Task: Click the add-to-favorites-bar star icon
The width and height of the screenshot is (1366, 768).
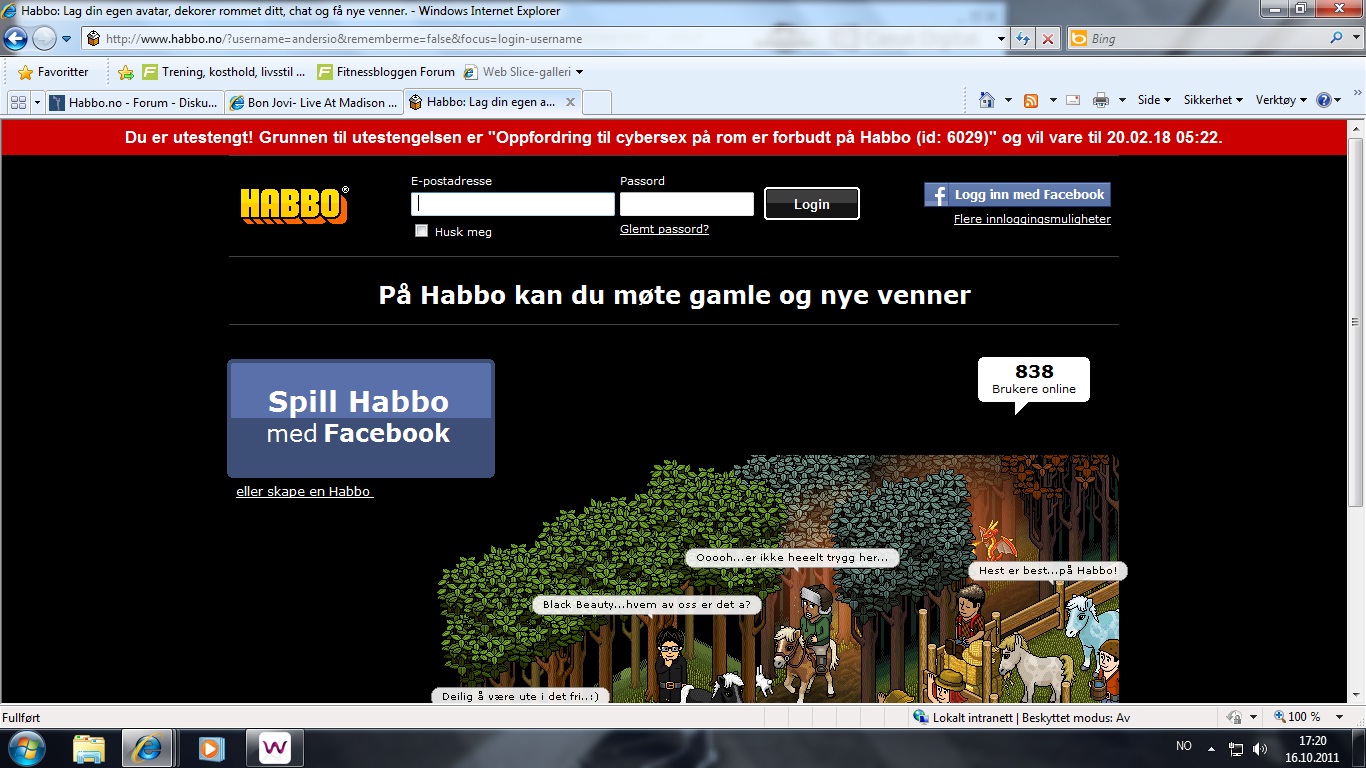Action: (126, 72)
